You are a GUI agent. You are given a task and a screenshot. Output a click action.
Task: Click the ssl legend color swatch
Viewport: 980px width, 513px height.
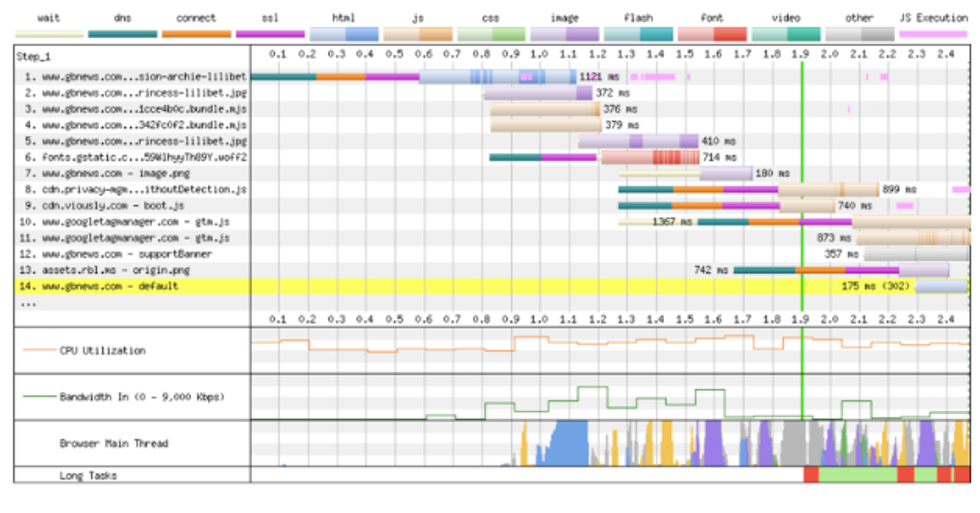270,34
